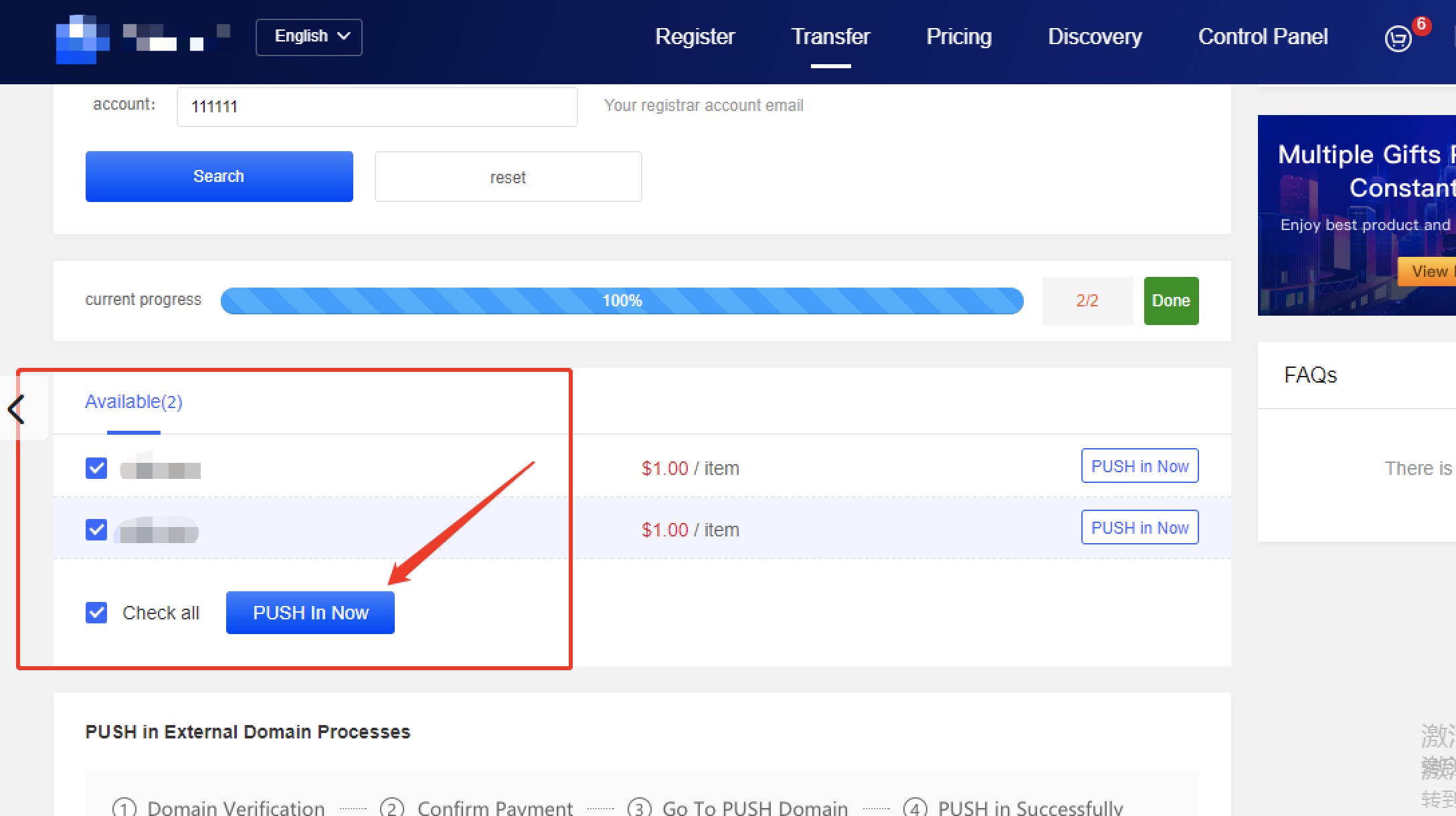The width and height of the screenshot is (1456, 816).
Task: Click the 100% progress bar
Action: pos(622,301)
